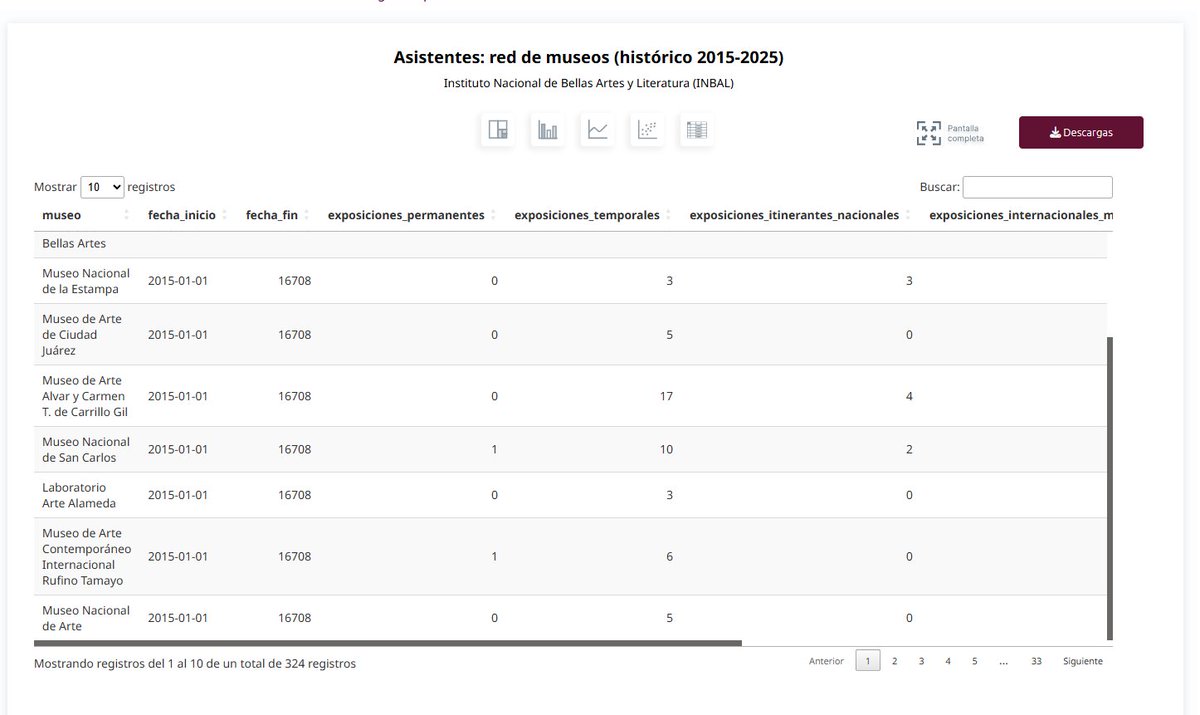The width and height of the screenshot is (1200, 715).
Task: Click itinerantes value 4 in Carrillo Gil row
Action: [909, 396]
